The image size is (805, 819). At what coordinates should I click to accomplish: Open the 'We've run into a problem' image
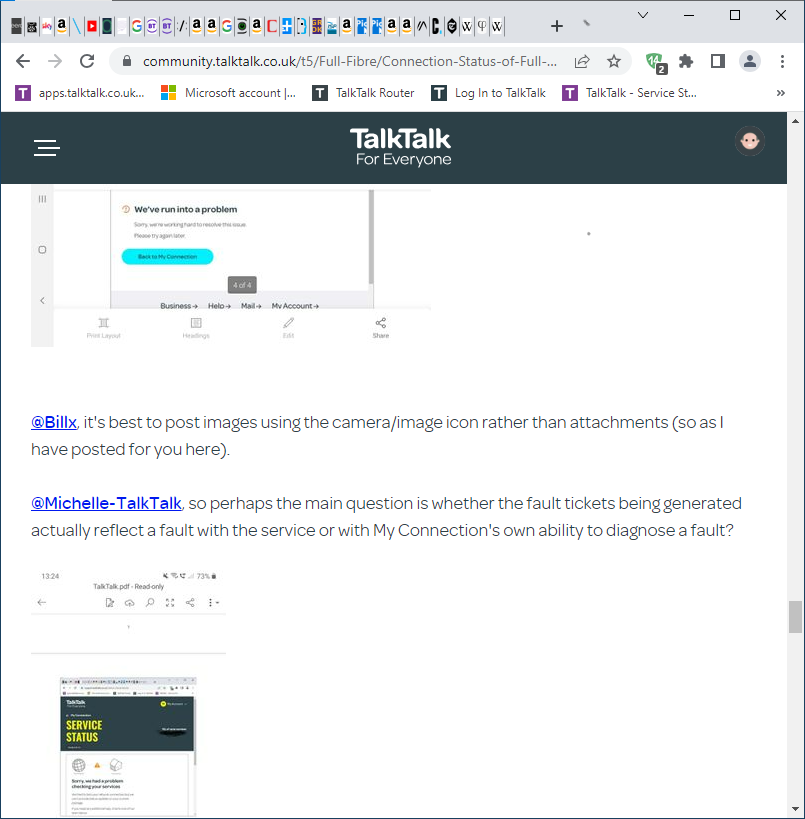231,266
